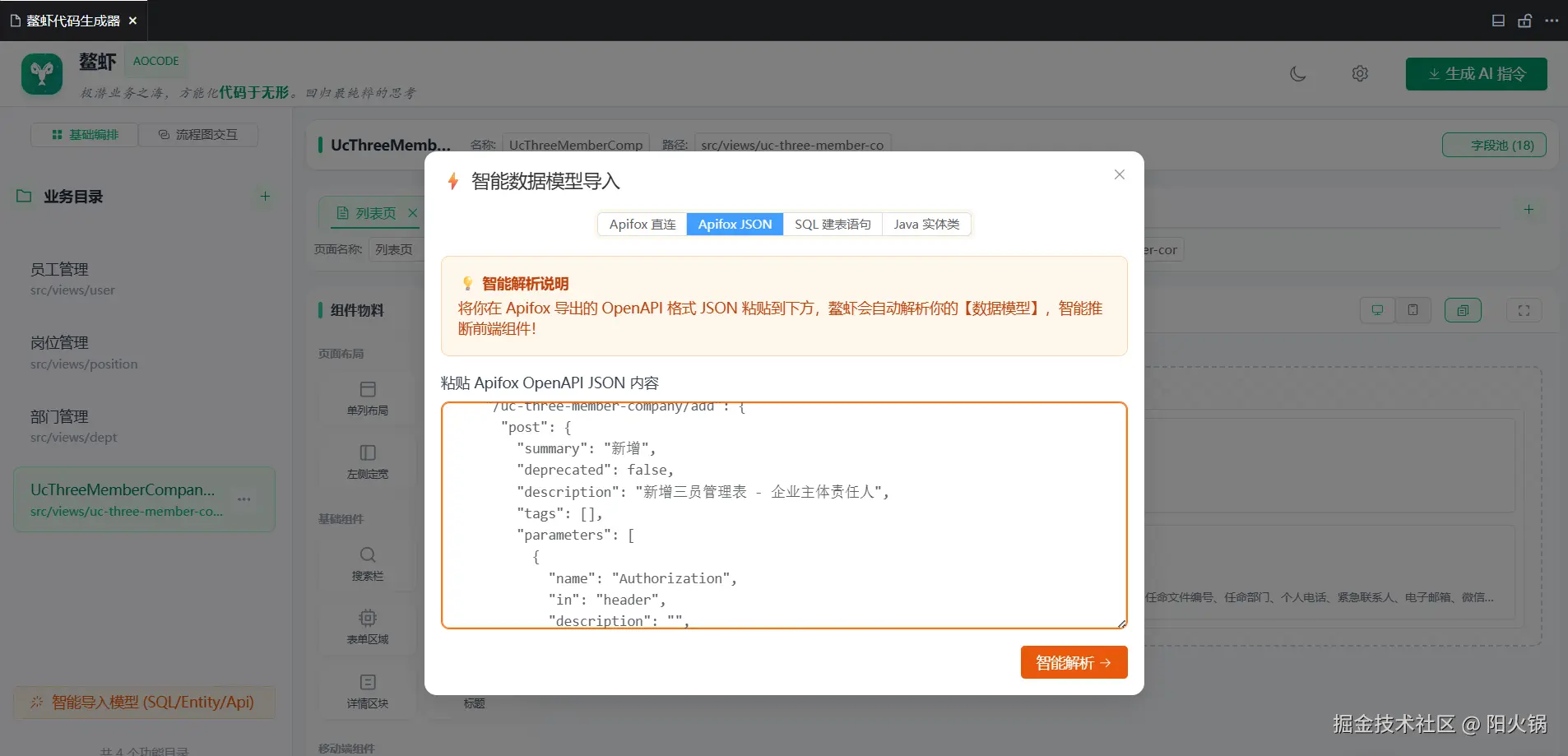This screenshot has height=756, width=1568.
Task: Select 表单区域 component
Action: click(x=368, y=627)
